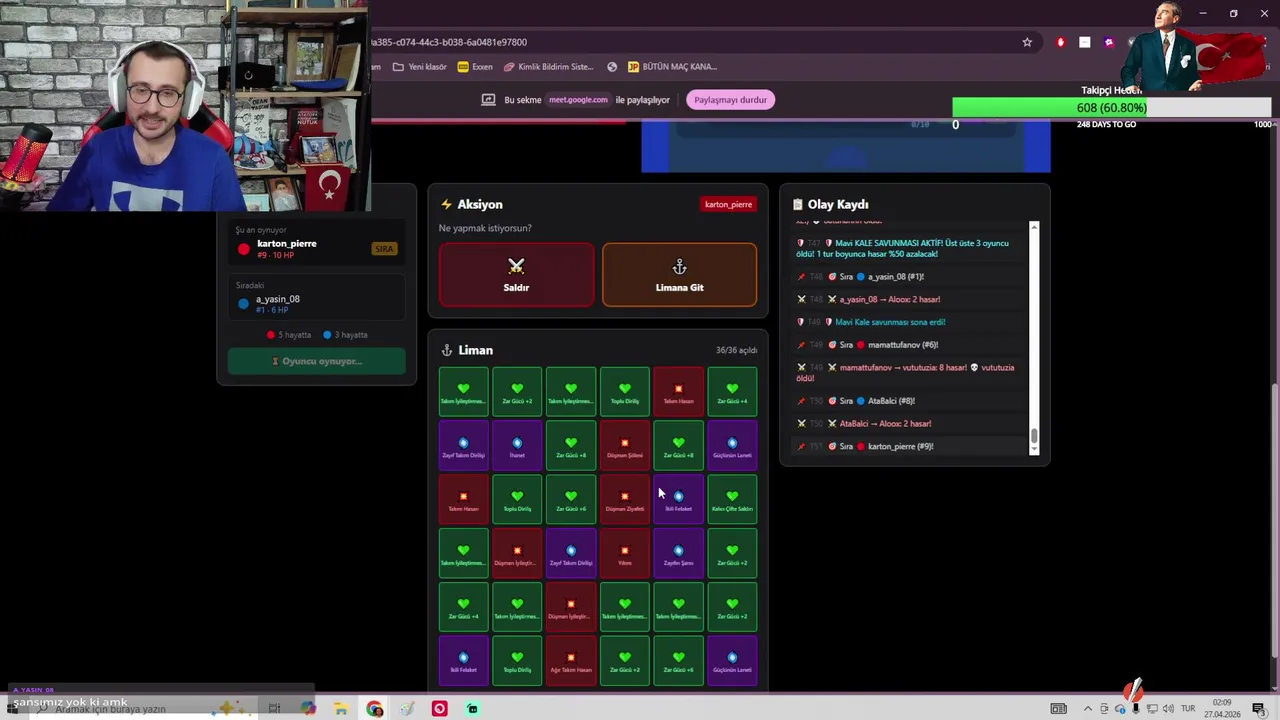Click the lightning icon beside Aksiyon
The width and height of the screenshot is (1280, 720).
tap(447, 204)
